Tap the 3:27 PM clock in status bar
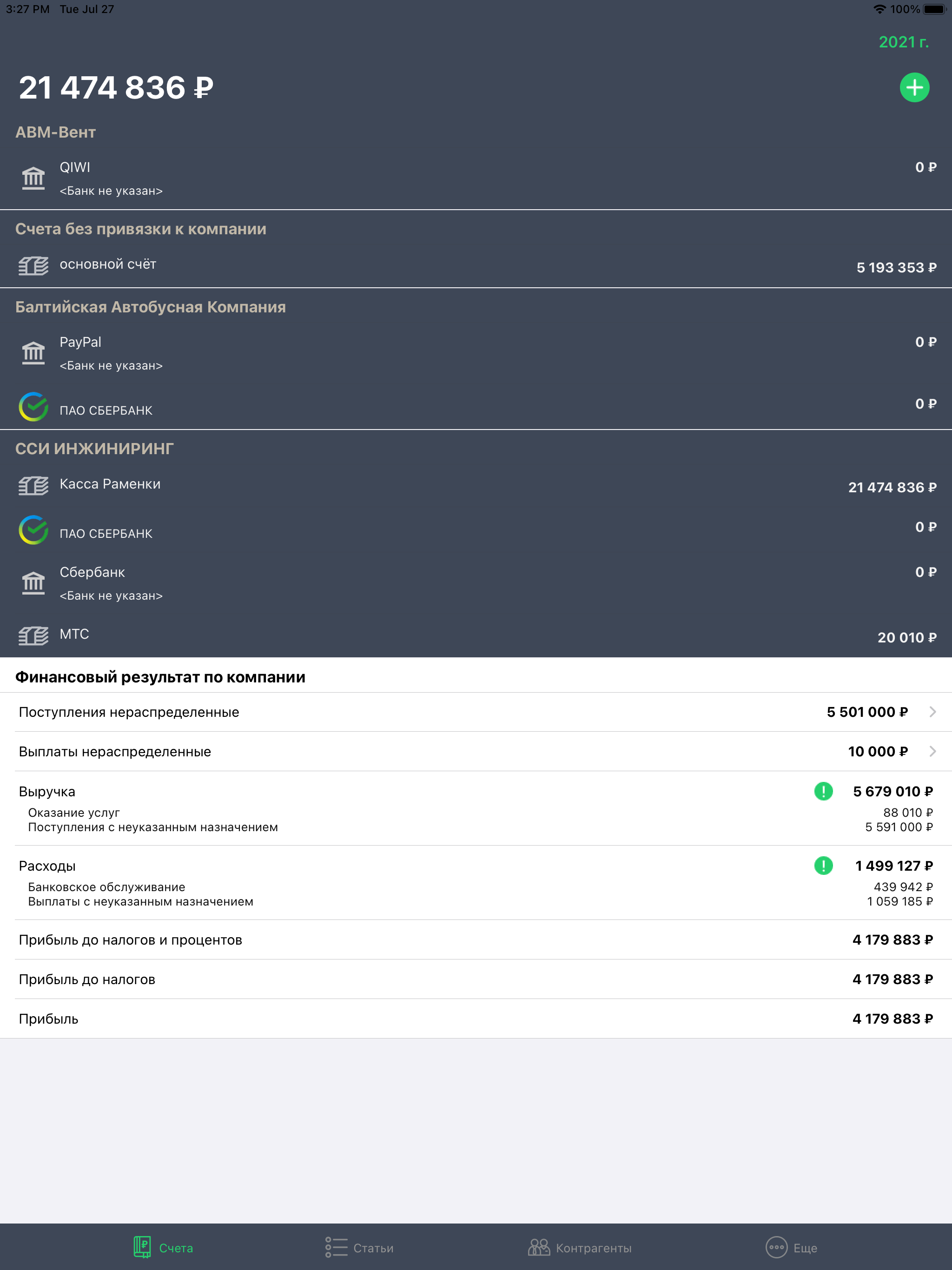Screen dimensions: 952x1270 tap(27, 9)
